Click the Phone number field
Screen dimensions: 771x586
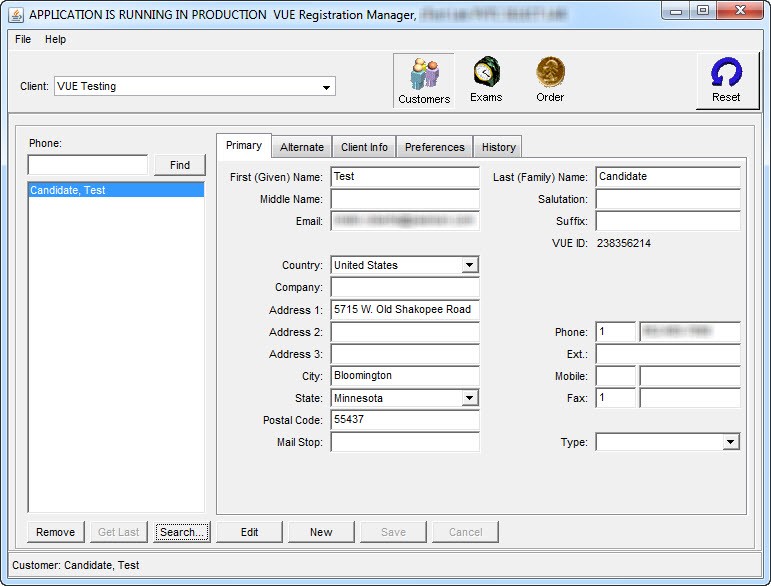pyautogui.click(x=690, y=331)
